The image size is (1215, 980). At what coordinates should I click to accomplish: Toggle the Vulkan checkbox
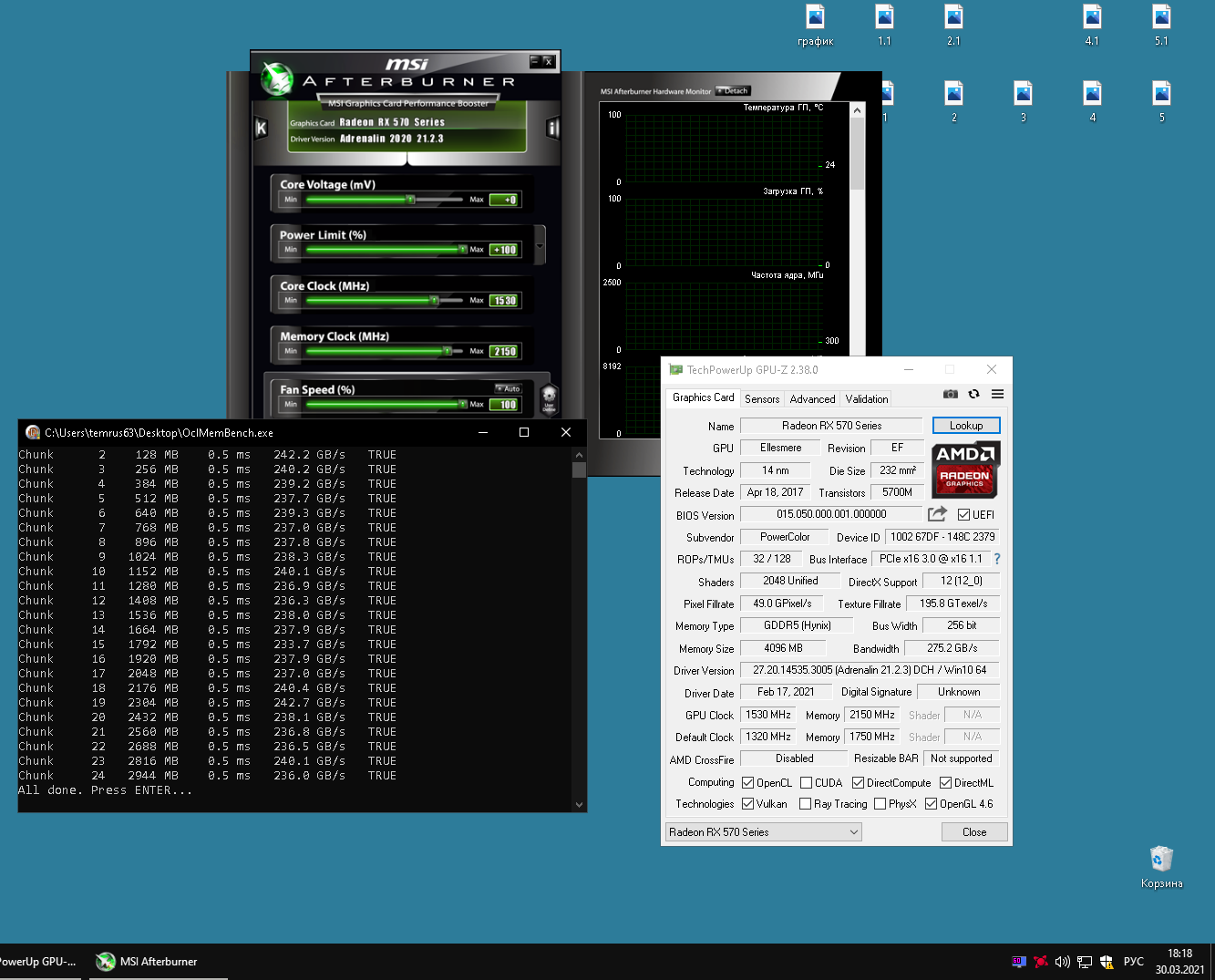pyautogui.click(x=747, y=804)
